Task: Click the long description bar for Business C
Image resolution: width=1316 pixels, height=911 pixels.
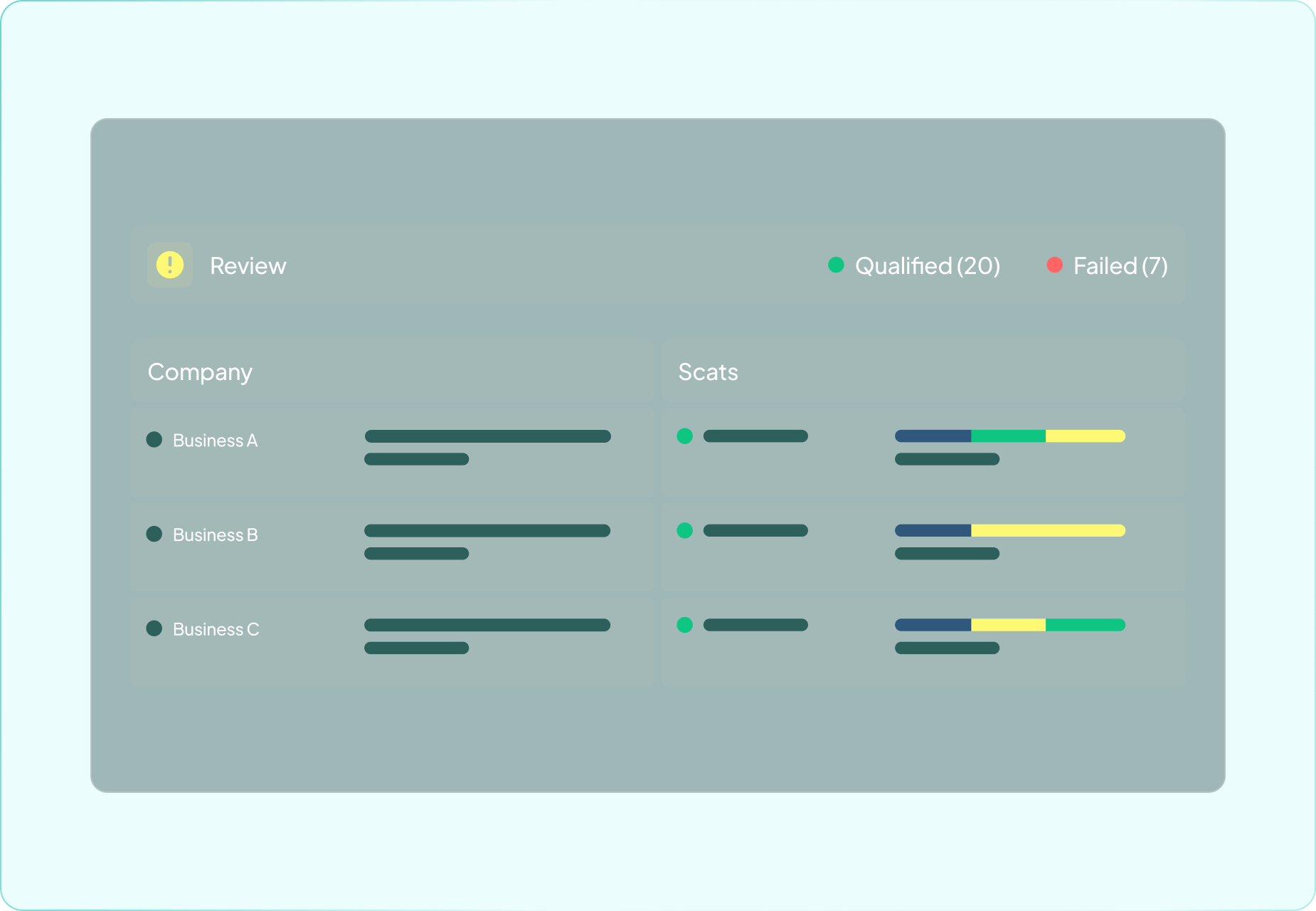Action: (x=487, y=625)
